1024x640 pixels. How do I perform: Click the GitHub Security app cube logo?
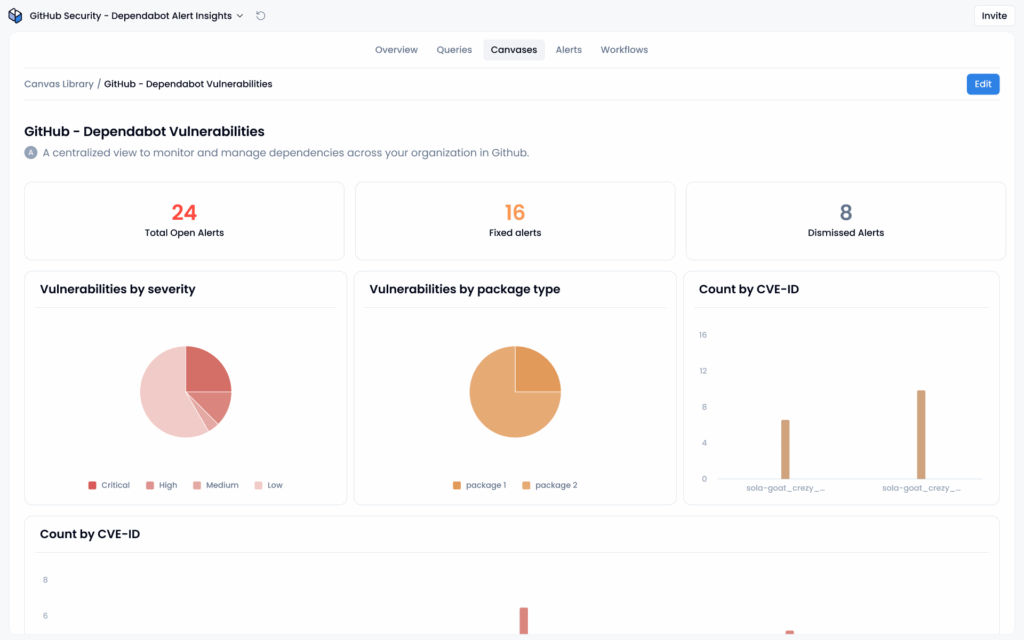click(14, 15)
